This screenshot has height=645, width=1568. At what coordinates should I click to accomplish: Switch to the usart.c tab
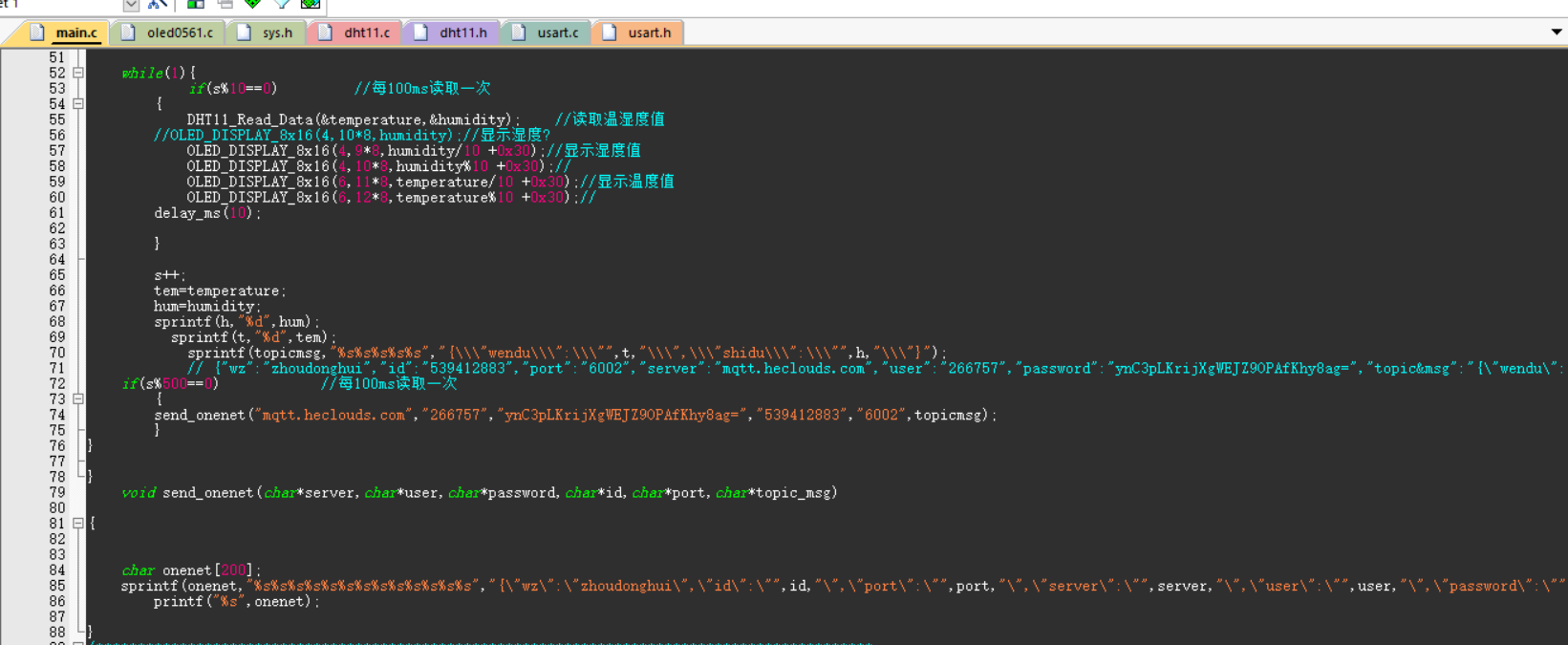click(547, 32)
